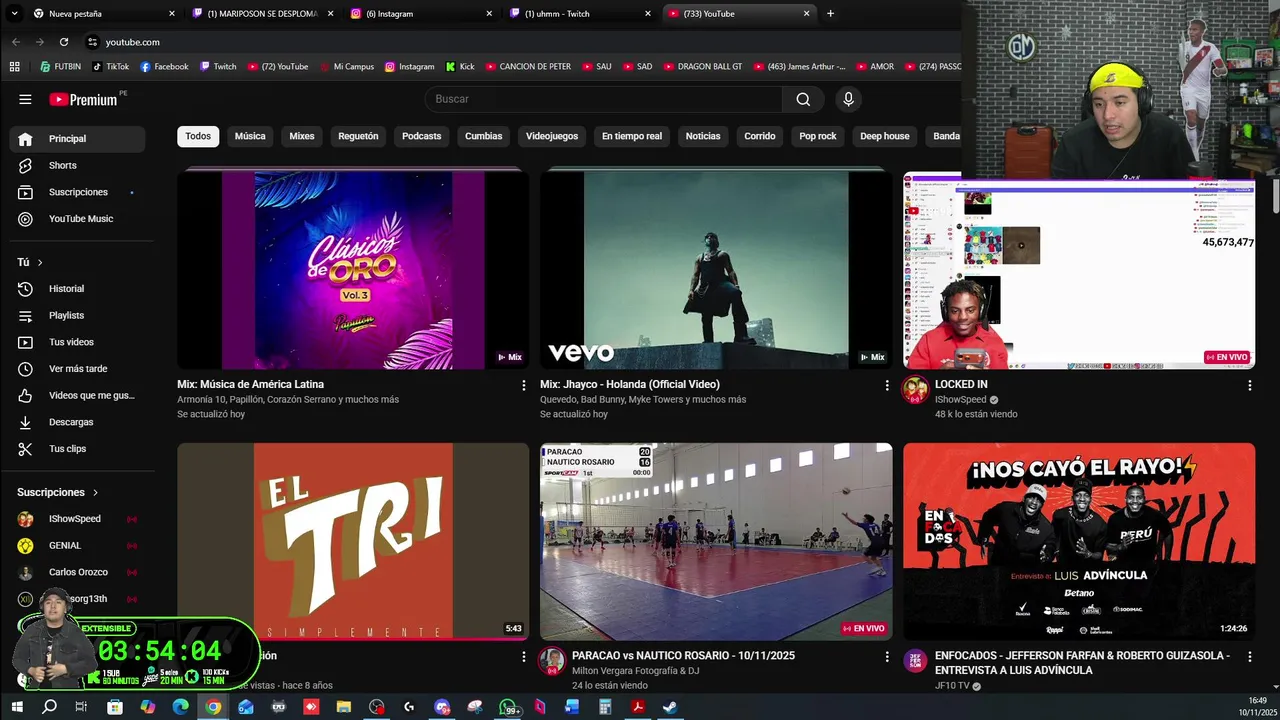Select the Videojuegos filter chip
Screen dimensions: 1280x720
(x=552, y=136)
